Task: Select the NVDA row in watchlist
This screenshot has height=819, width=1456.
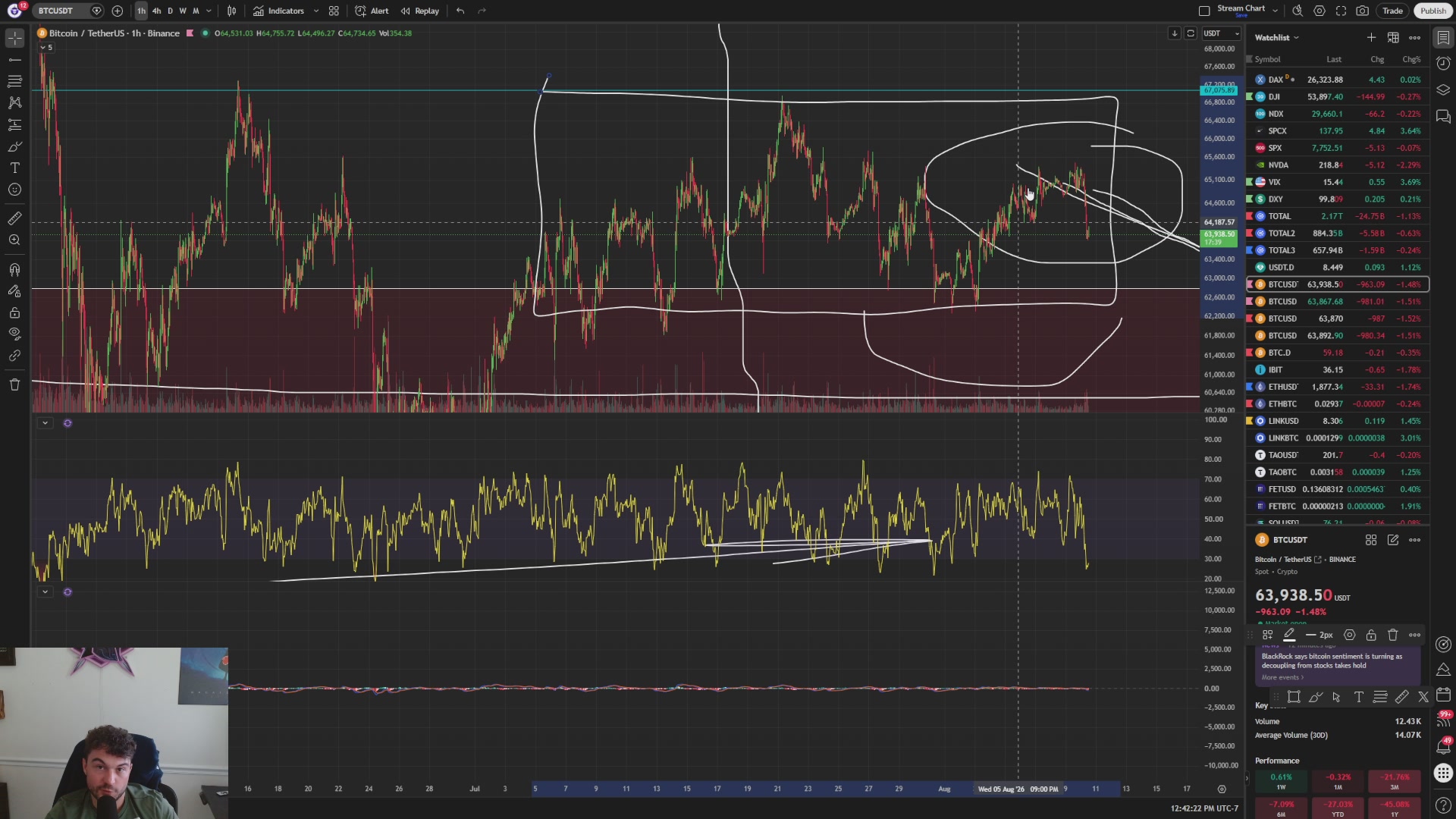Action: (x=1338, y=165)
